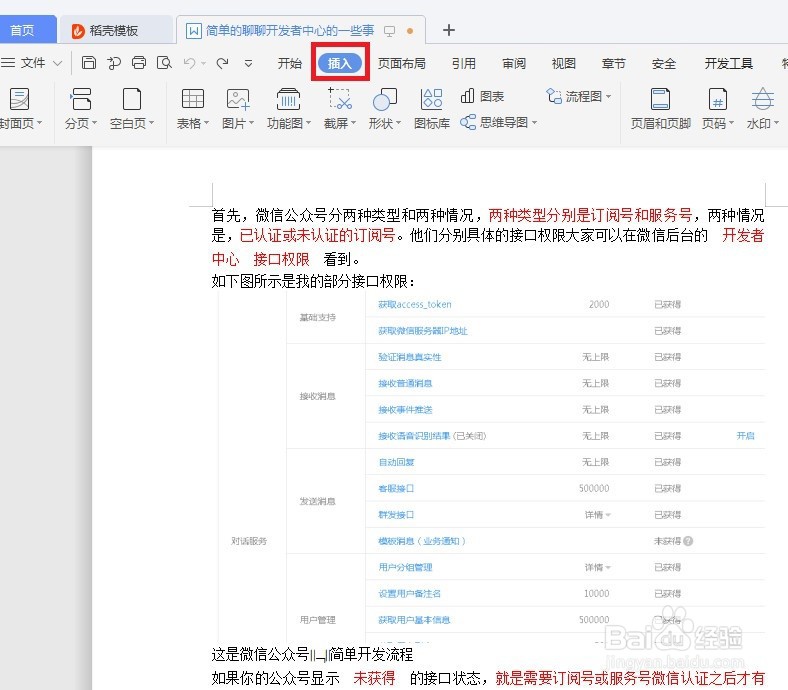This screenshot has width=788, height=690.
Task: Open the 安全 ribbon tab
Action: 664,63
